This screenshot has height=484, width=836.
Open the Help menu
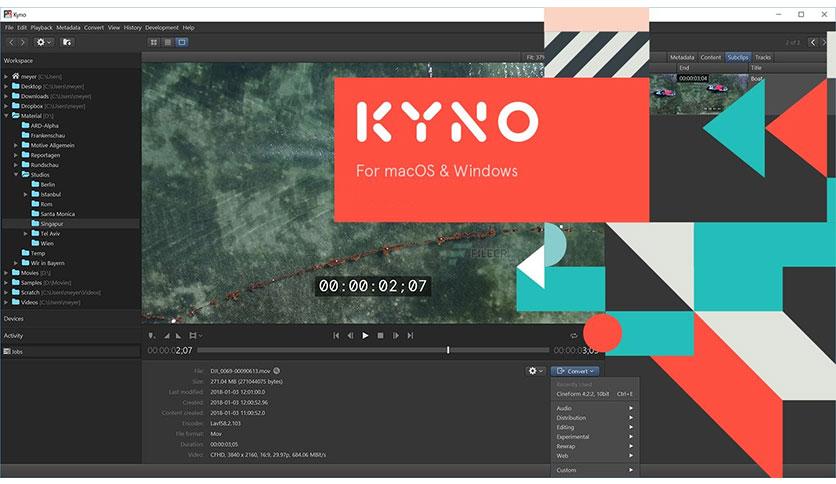pos(188,28)
